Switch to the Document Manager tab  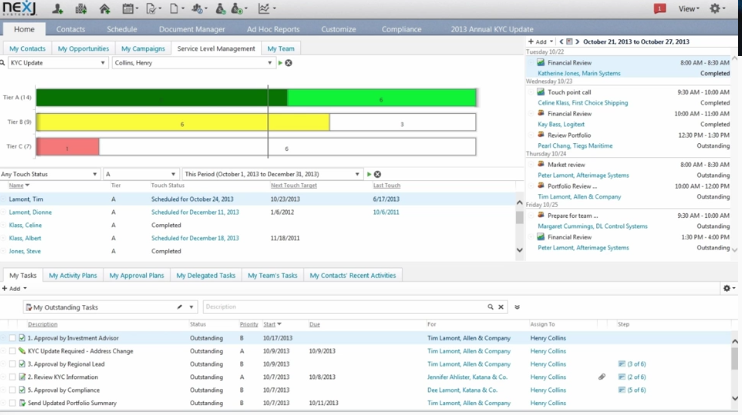[x=192, y=29]
